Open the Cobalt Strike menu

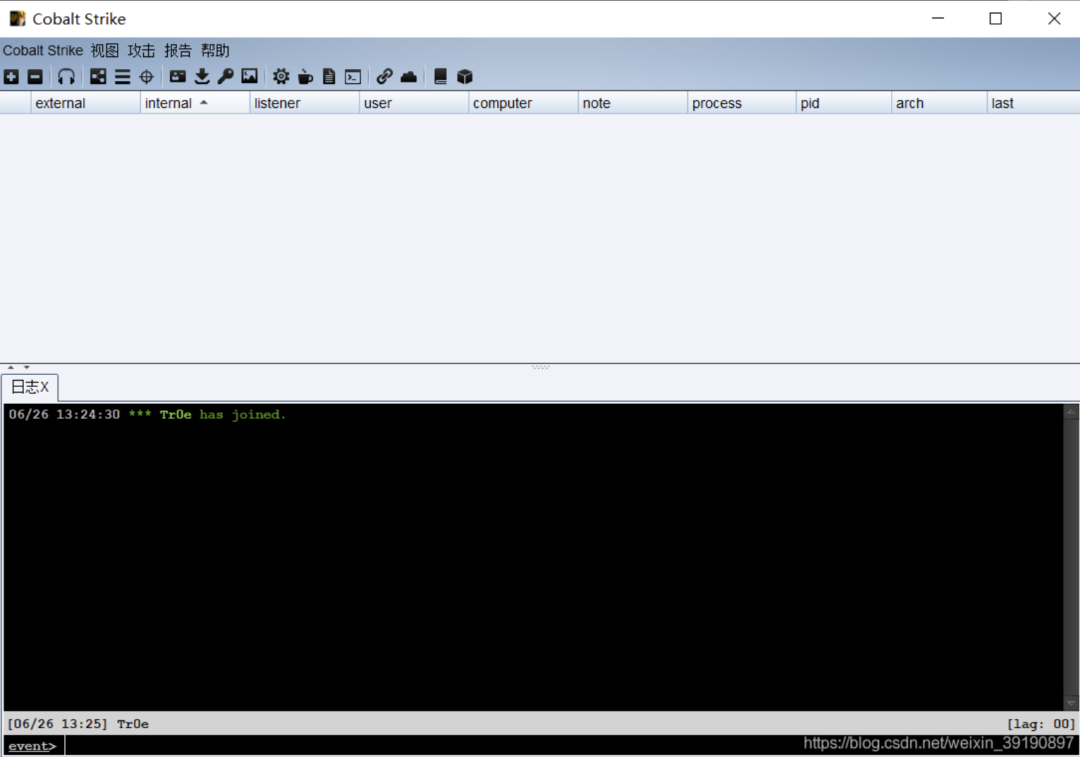pos(43,50)
